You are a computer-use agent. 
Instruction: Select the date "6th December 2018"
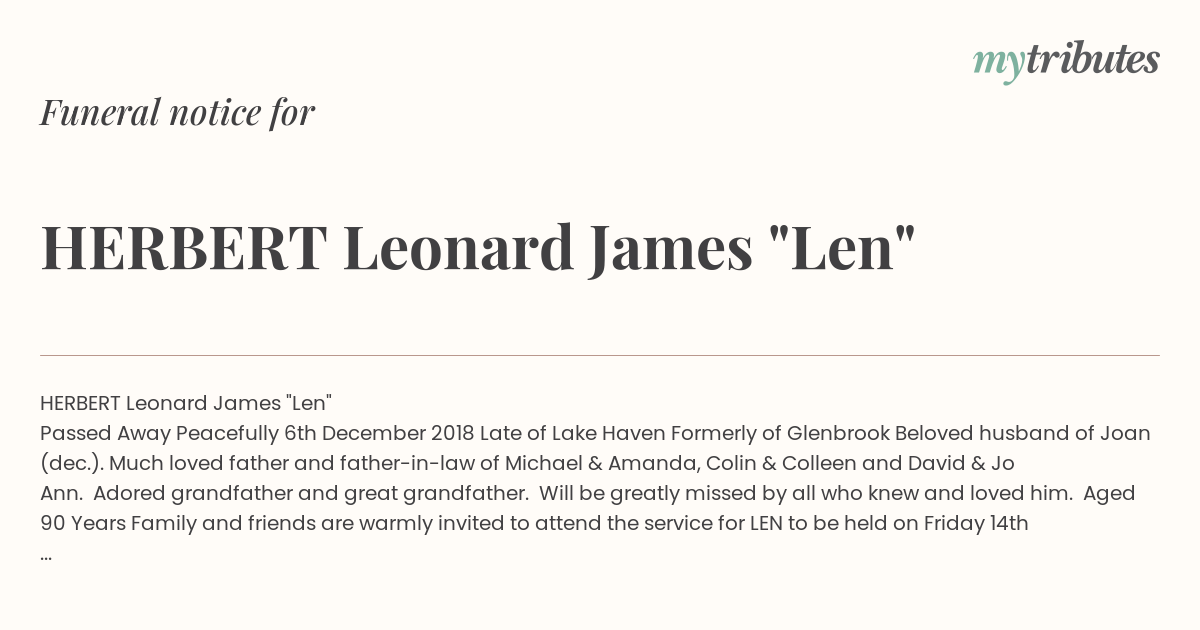(x=379, y=433)
